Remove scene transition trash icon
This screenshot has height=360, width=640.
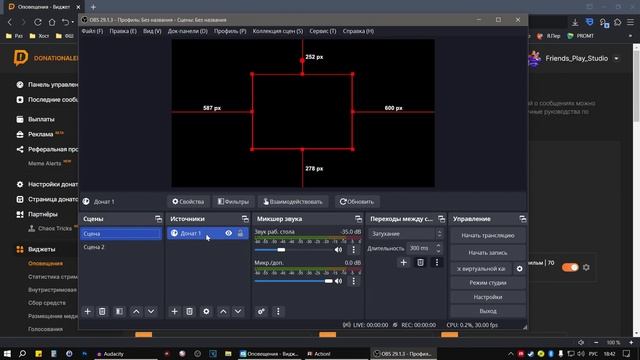click(x=420, y=262)
